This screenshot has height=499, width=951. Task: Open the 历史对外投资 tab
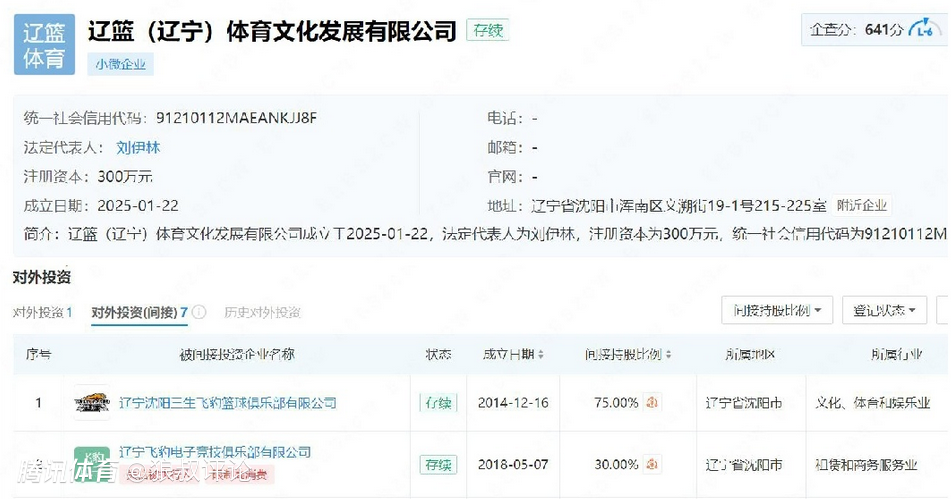[262, 313]
